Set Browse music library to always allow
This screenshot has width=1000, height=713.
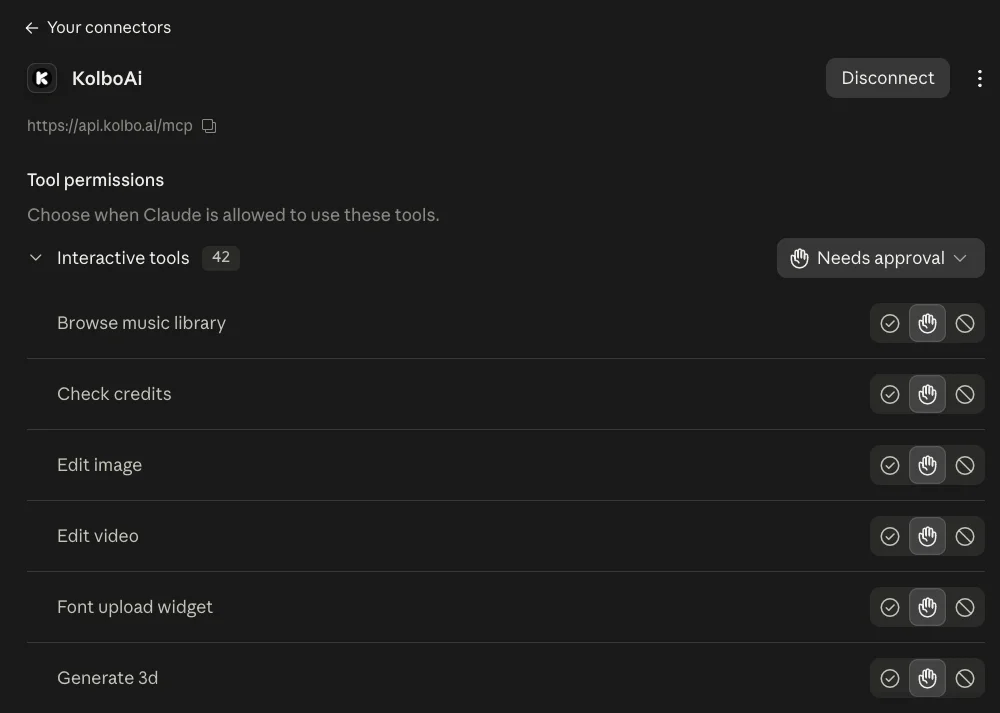890,323
